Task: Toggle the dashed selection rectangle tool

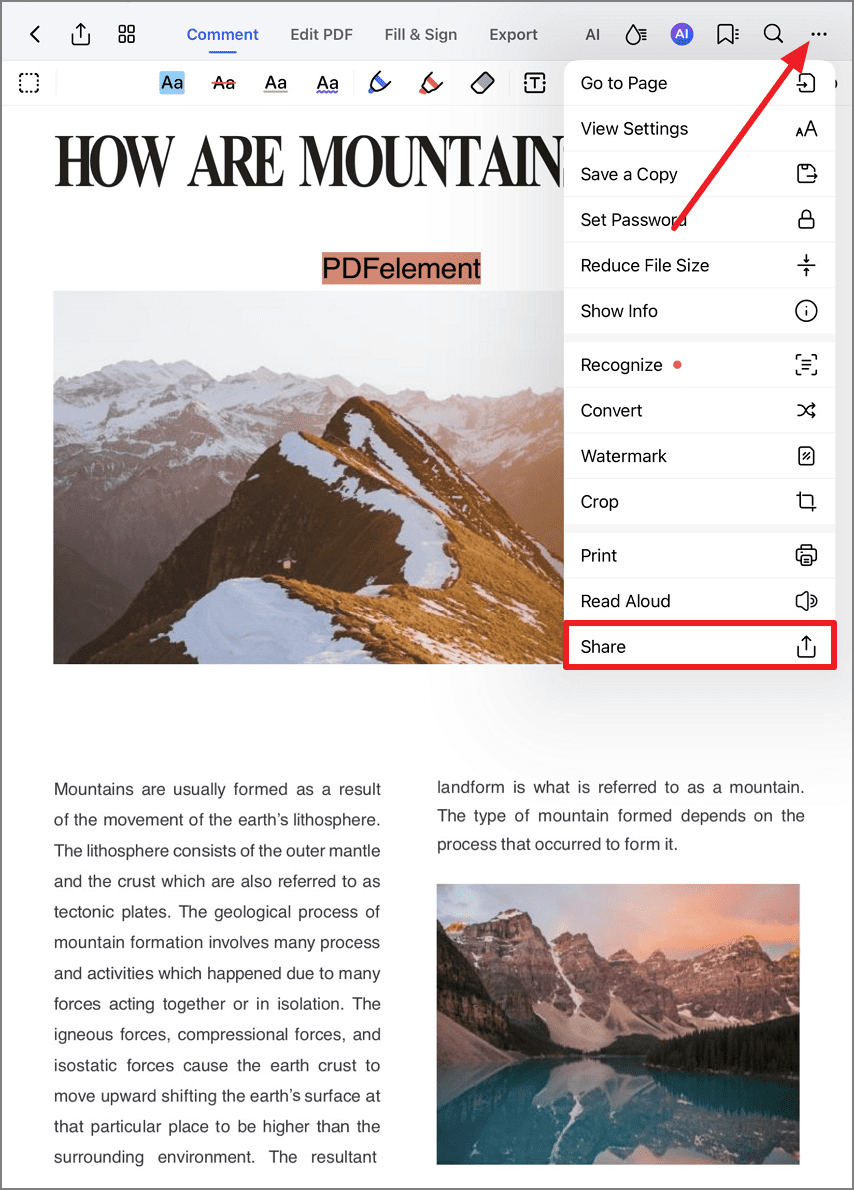Action: pyautogui.click(x=29, y=83)
